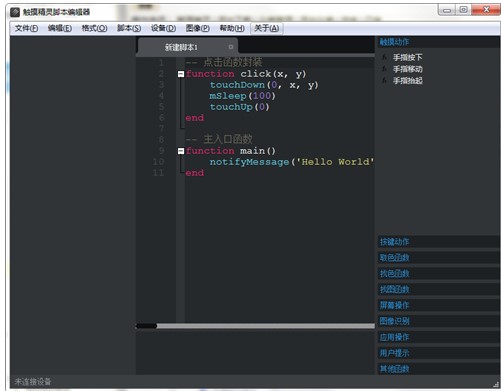Maximize the 触摸精灵脚本编辑器 window
This screenshot has width=501, height=391.
coord(463,10)
